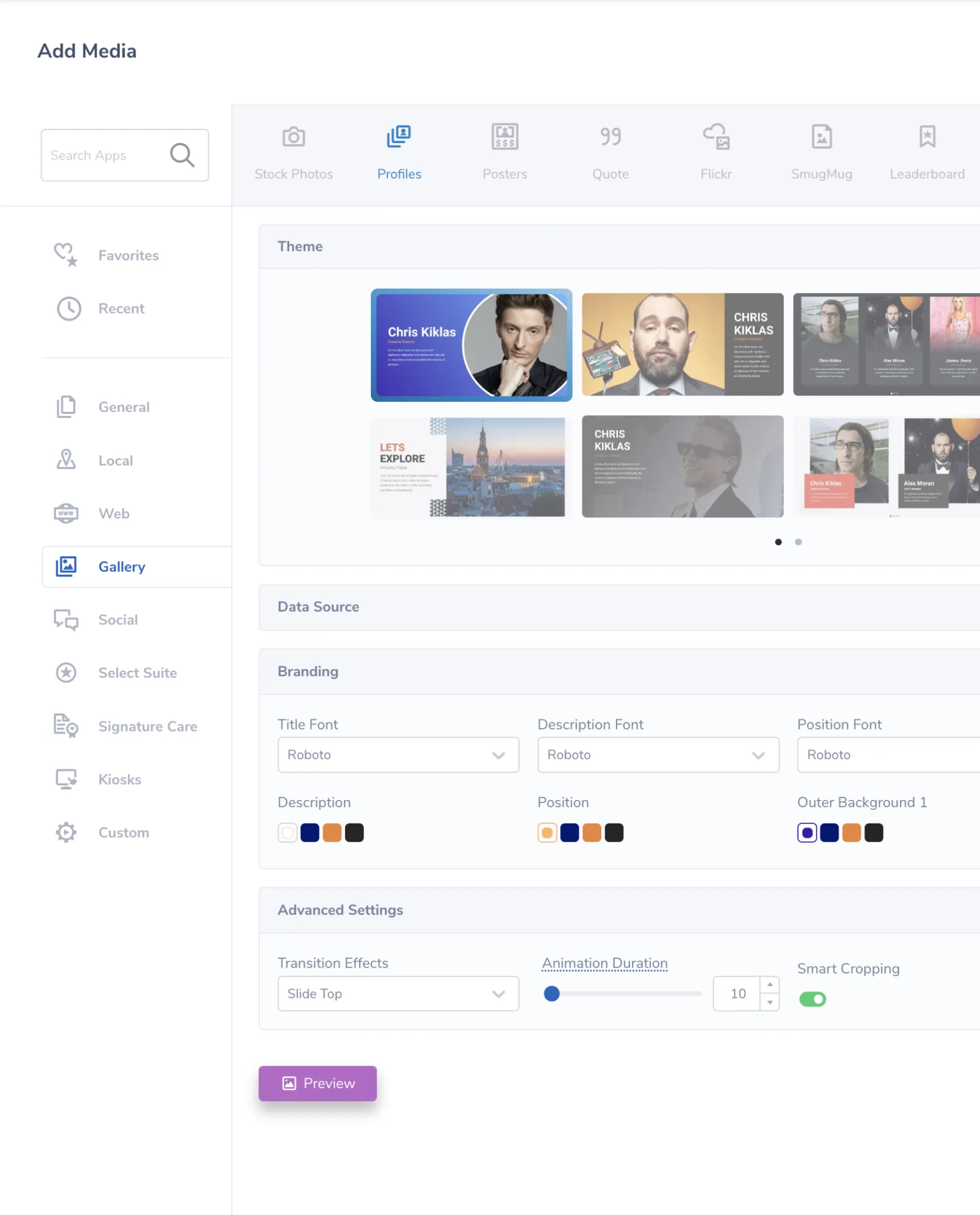This screenshot has height=1215, width=980.
Task: Open the Transition Effects dropdown
Action: pos(398,993)
